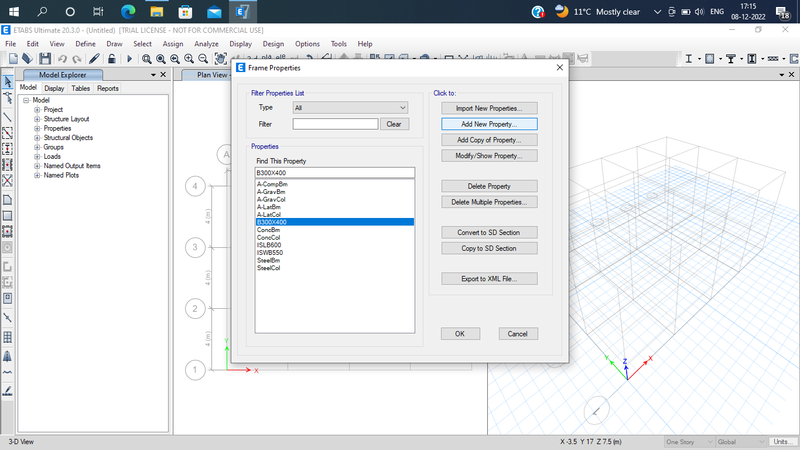800x450 pixels.
Task: Click the Find This Property input field
Action: [x=335, y=172]
